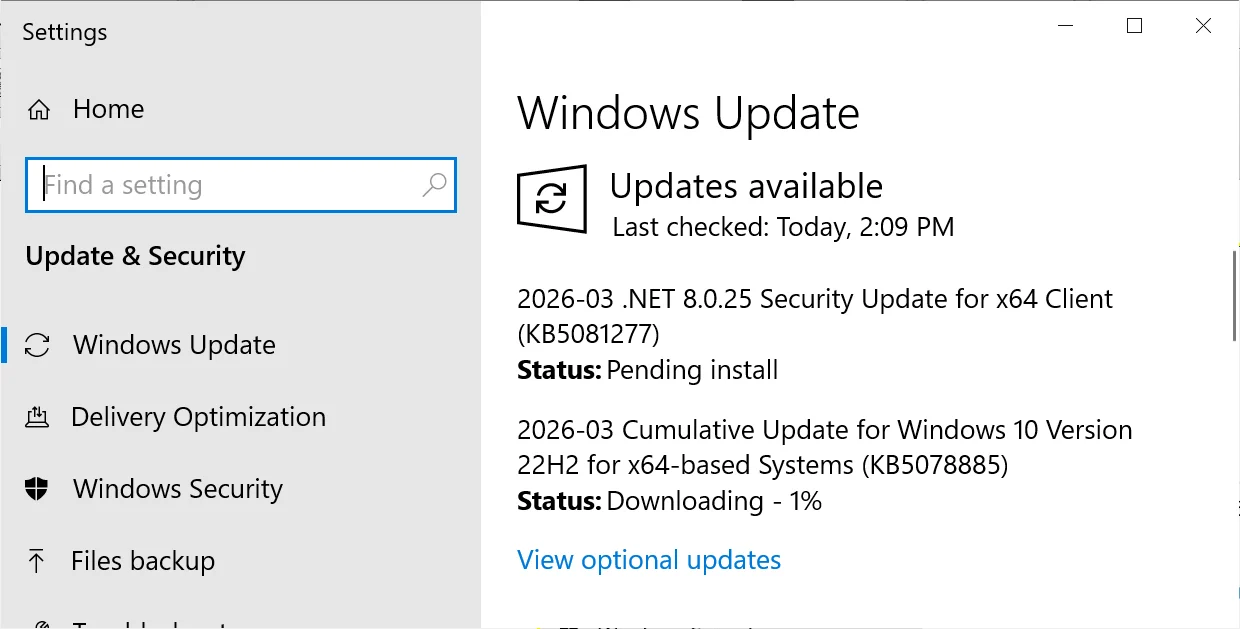
Task: Open View optional updates
Action: pos(648,559)
